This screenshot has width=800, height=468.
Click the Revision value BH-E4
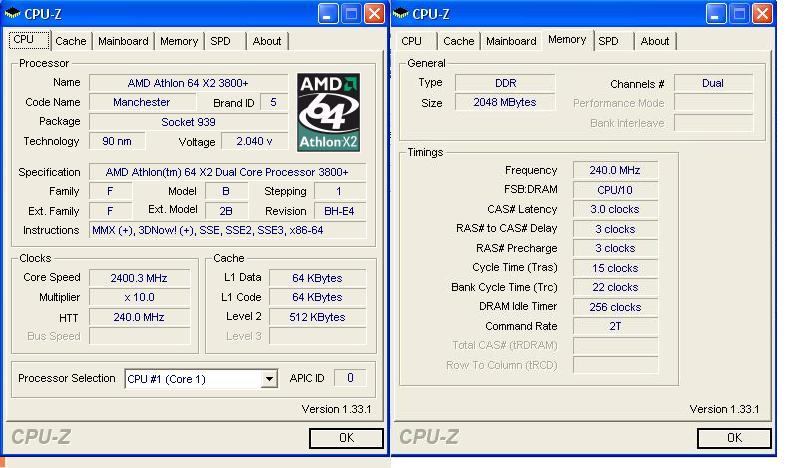[x=339, y=211]
